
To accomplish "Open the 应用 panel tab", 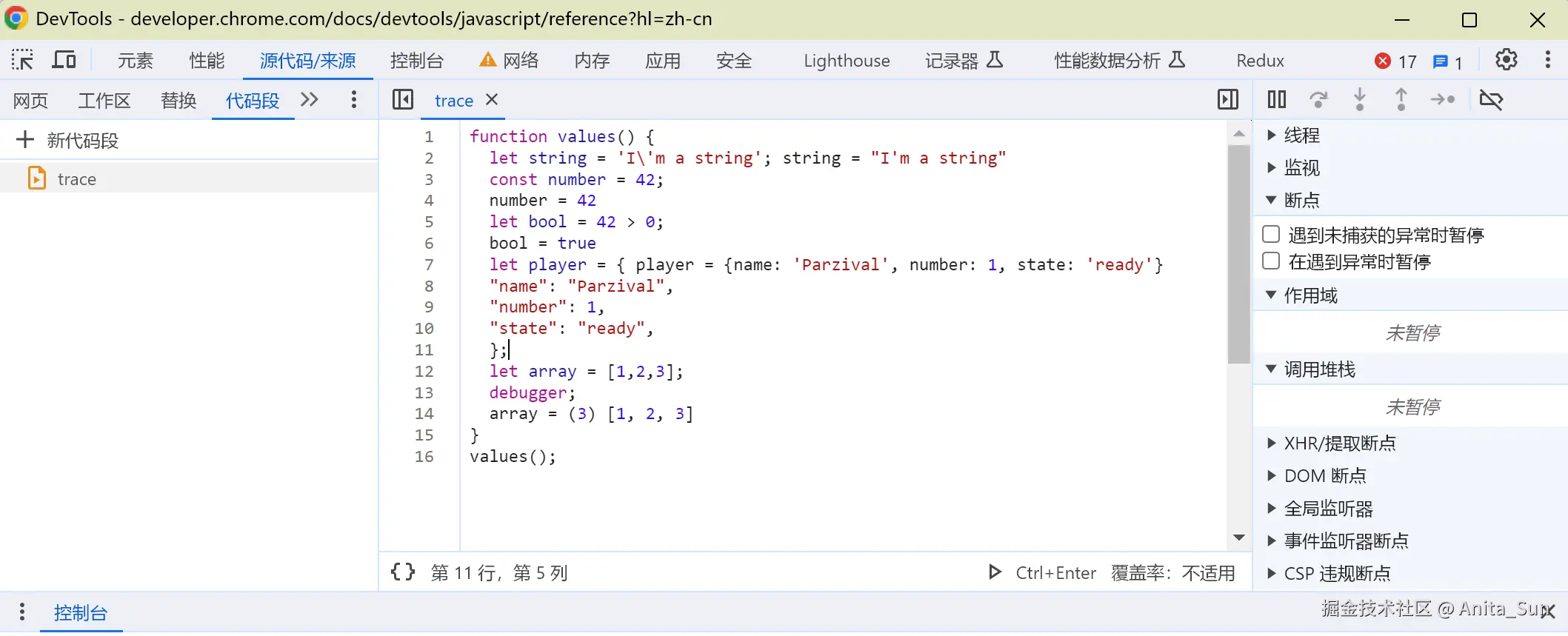I will click(663, 61).
